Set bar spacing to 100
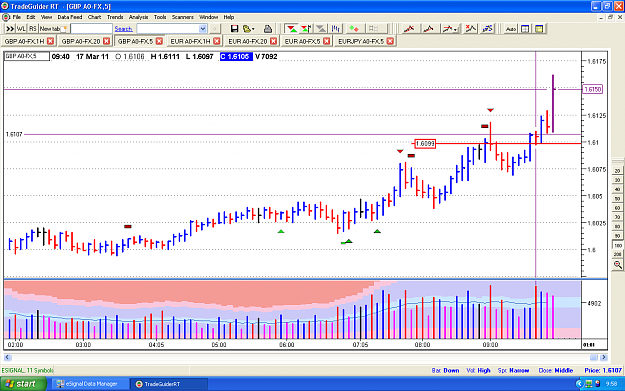The width and height of the screenshot is (625, 391). coord(617,246)
